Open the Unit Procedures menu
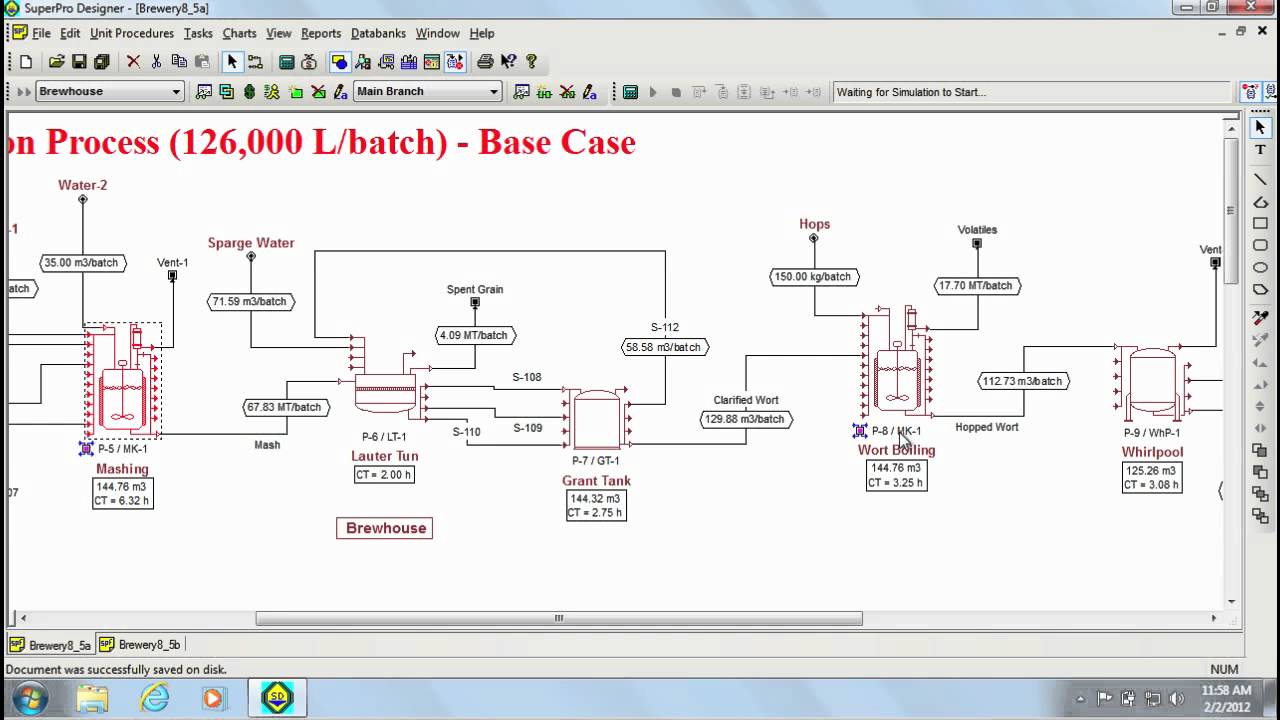This screenshot has height=720, width=1280. [132, 33]
